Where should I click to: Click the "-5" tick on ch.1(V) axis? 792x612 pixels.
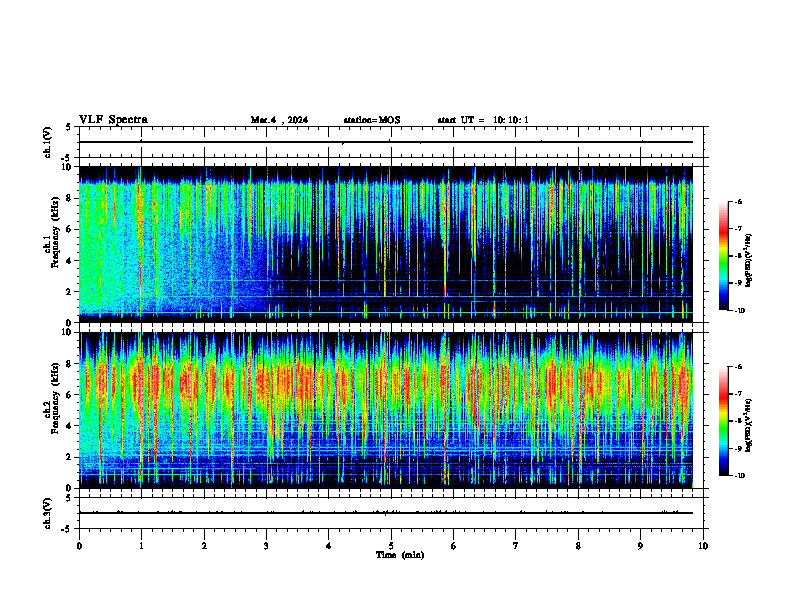pos(67,158)
